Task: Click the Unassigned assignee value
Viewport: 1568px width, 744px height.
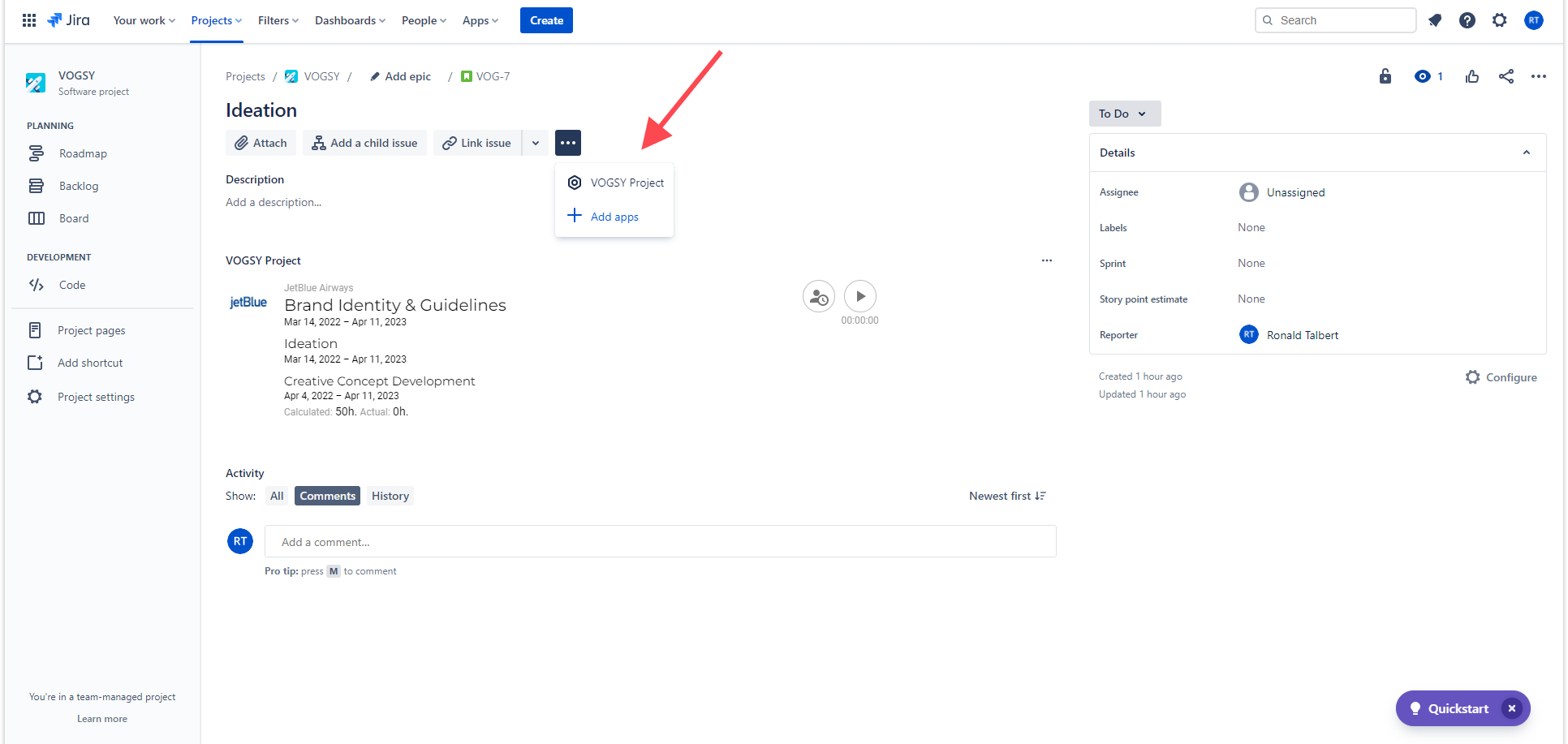Action: pyautogui.click(x=1282, y=192)
